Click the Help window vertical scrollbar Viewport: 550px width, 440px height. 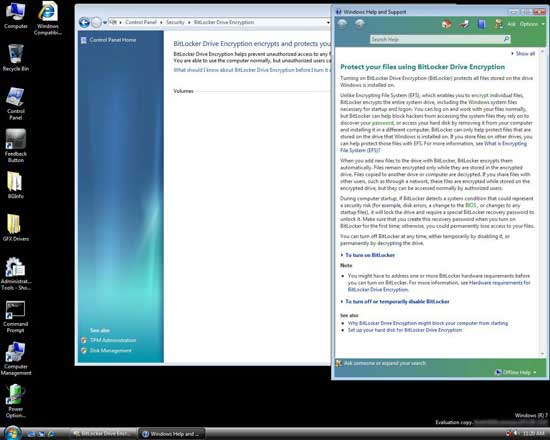pos(542,202)
